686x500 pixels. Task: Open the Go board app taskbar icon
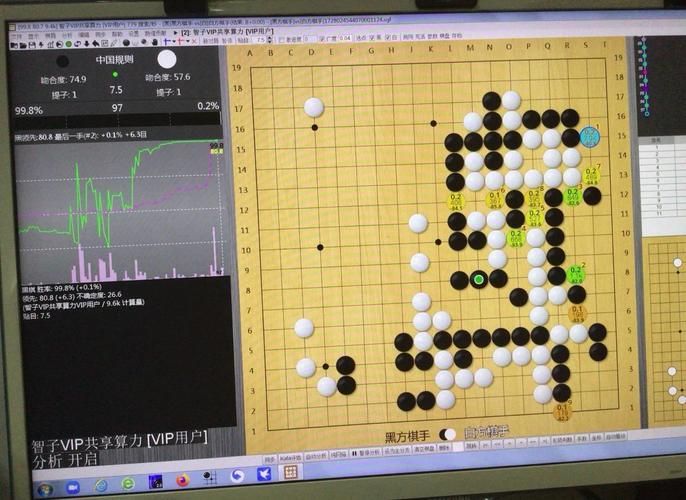coord(210,478)
